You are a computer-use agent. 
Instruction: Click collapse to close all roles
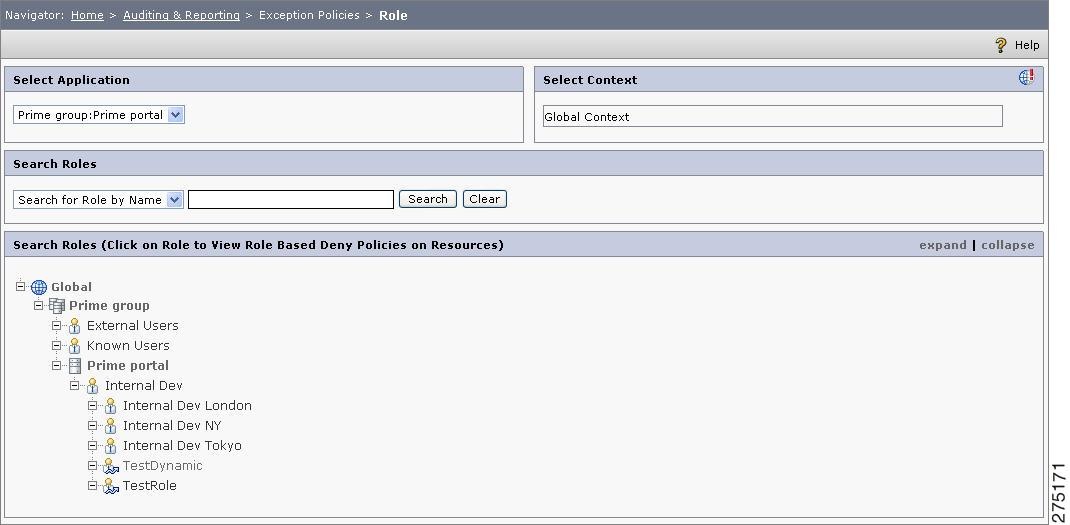[x=1008, y=245]
